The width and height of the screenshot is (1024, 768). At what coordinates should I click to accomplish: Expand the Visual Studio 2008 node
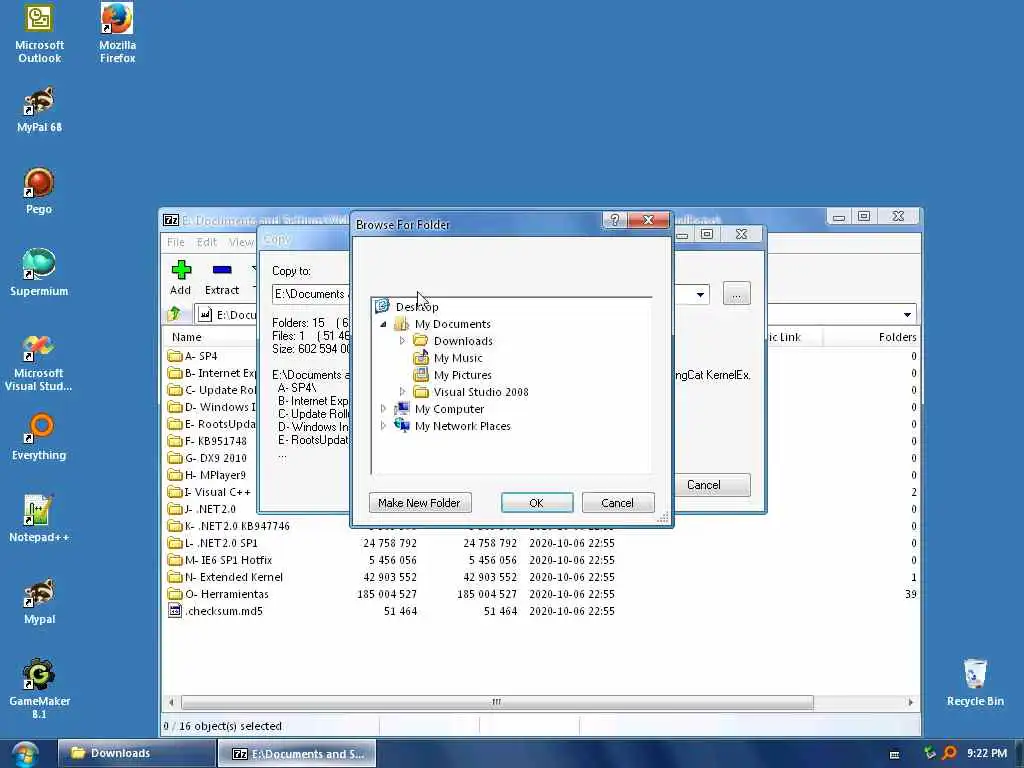coord(402,392)
